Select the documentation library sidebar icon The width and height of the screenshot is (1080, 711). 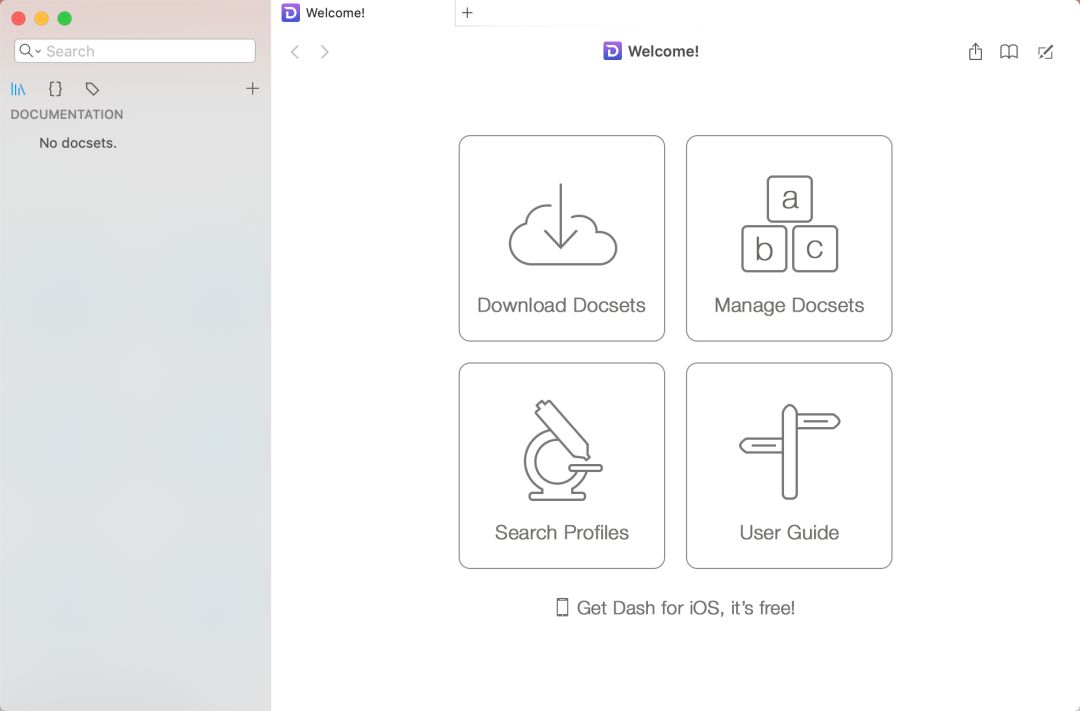click(19, 89)
